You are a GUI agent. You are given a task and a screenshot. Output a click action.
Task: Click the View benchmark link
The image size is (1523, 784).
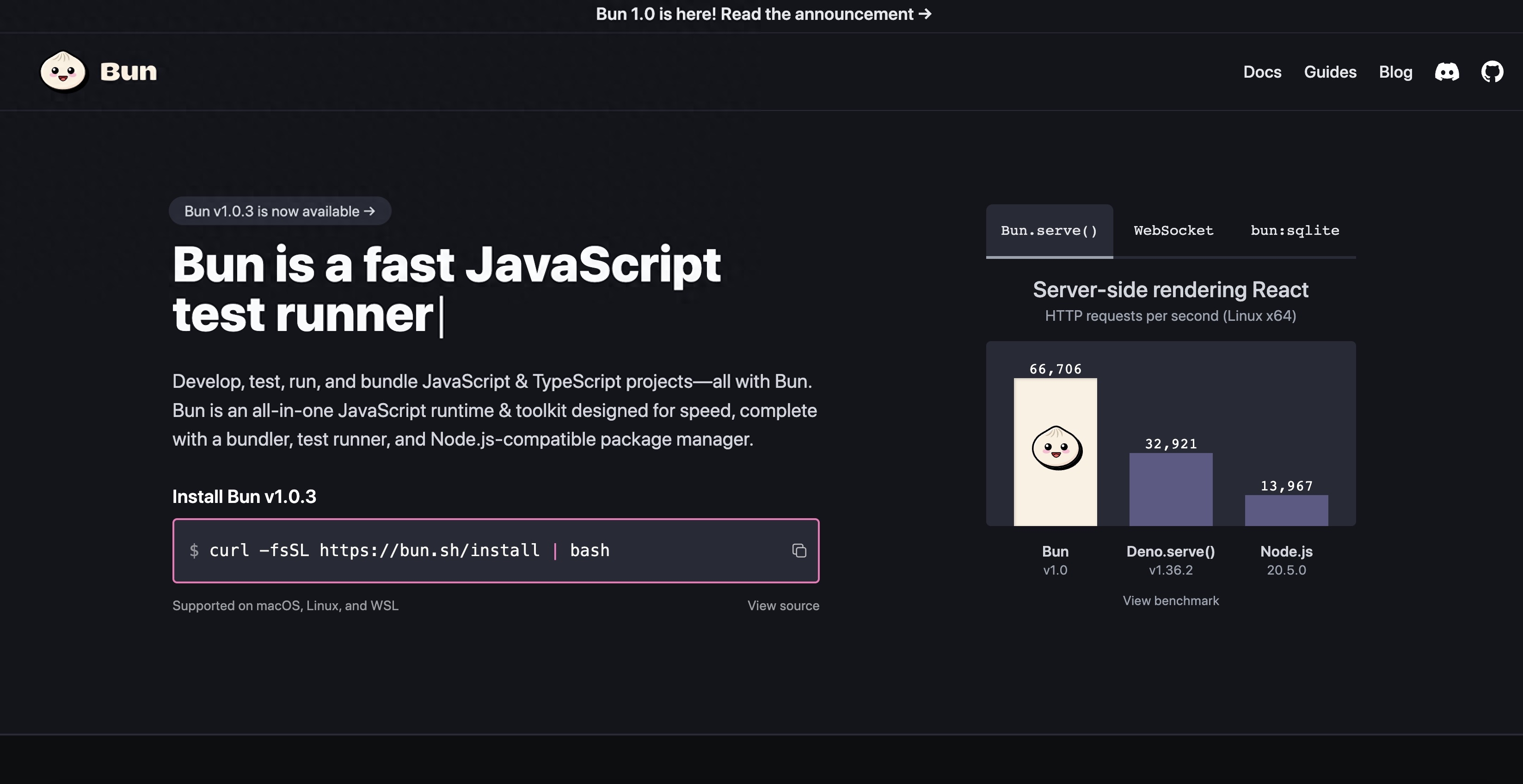click(1171, 600)
